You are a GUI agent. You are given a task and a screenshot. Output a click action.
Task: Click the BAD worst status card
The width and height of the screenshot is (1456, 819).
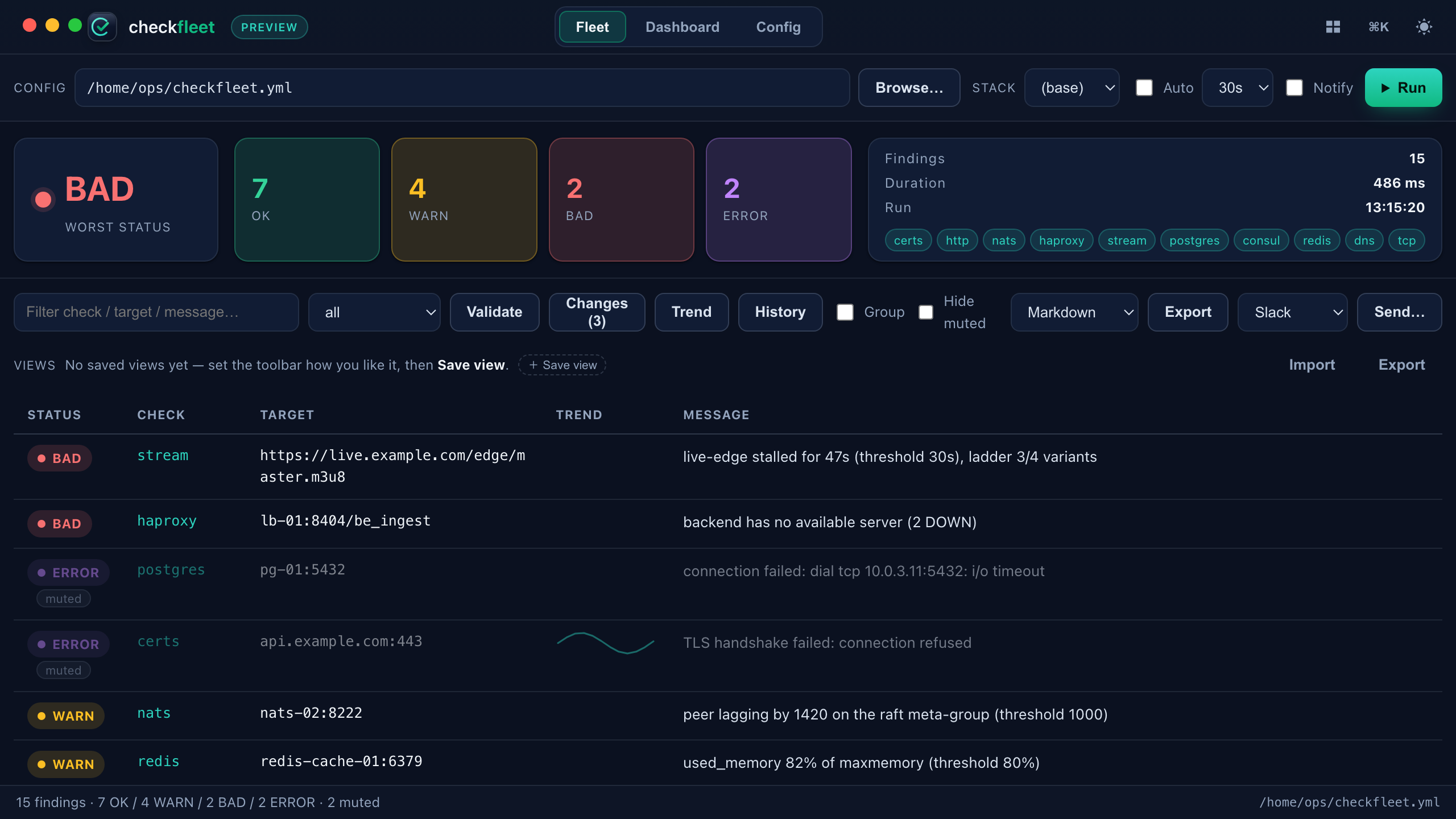[116, 200]
